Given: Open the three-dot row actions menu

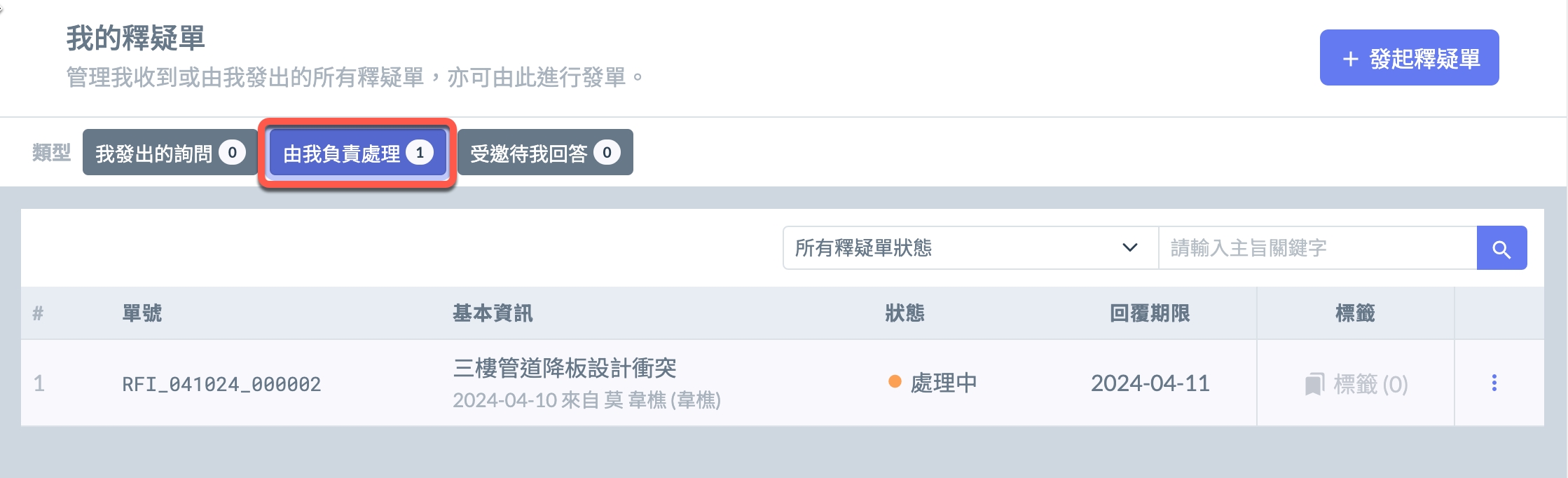Looking at the screenshot, I should [1494, 383].
